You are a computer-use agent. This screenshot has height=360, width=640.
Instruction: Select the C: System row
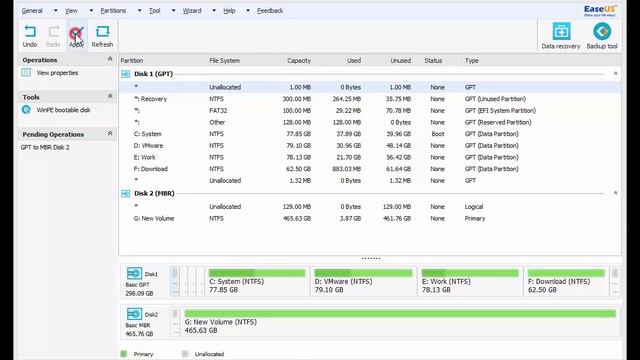[370, 134]
